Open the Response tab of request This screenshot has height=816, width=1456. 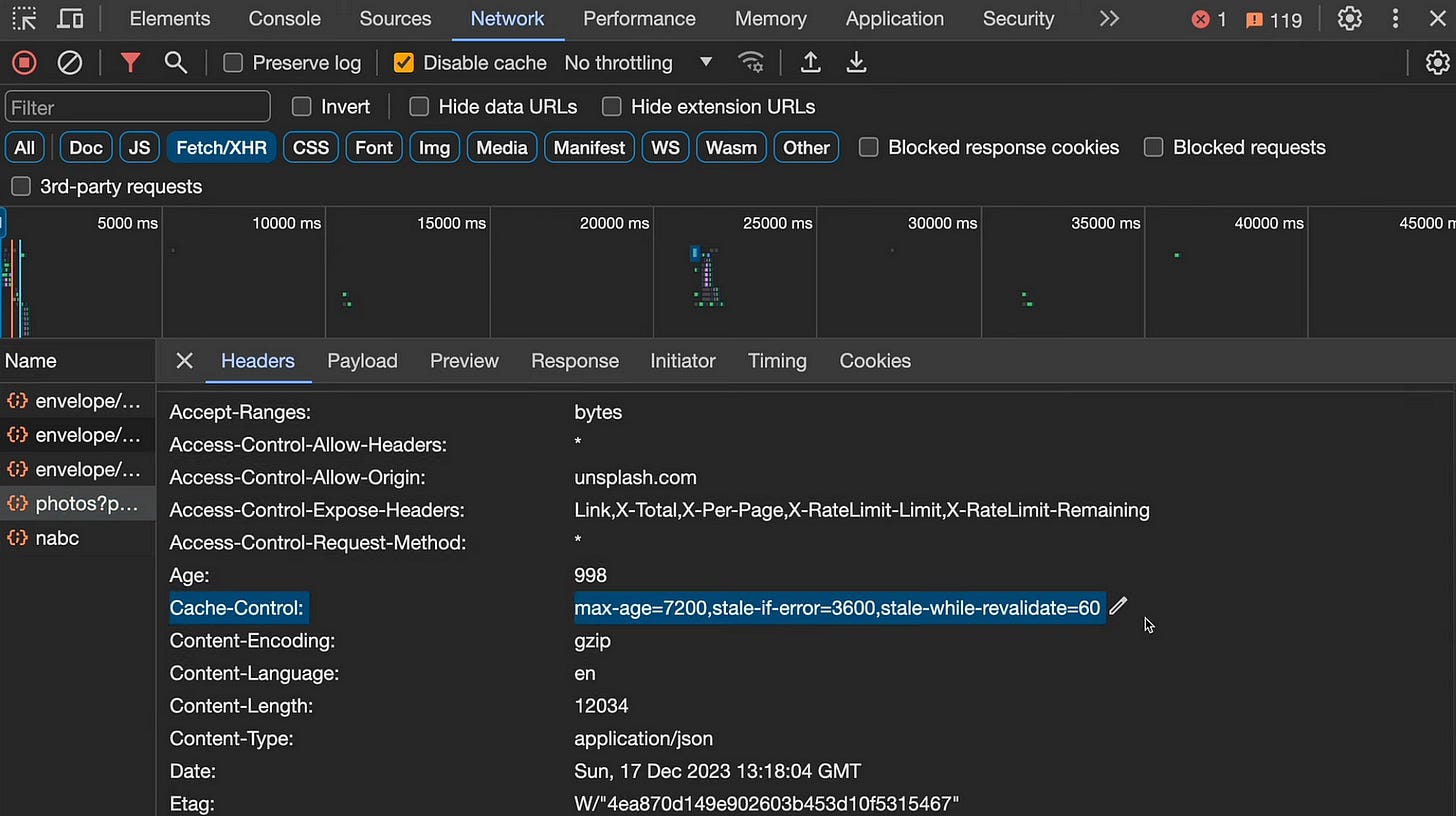coord(574,361)
